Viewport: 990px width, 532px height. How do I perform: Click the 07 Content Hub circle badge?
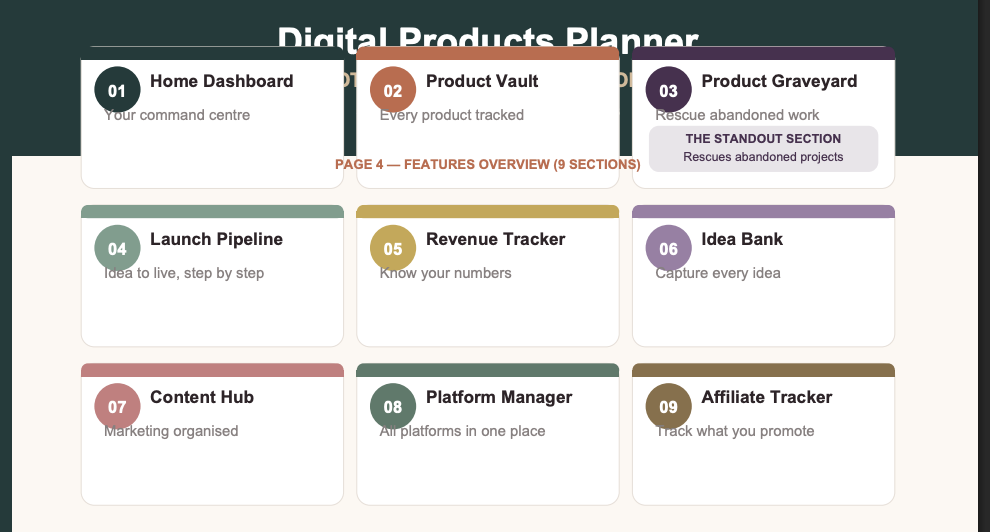[x=117, y=406]
